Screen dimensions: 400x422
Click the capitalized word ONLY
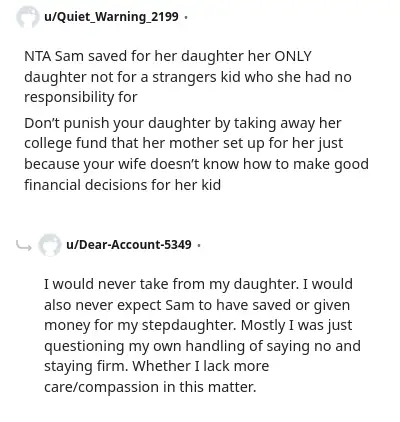pos(293,56)
